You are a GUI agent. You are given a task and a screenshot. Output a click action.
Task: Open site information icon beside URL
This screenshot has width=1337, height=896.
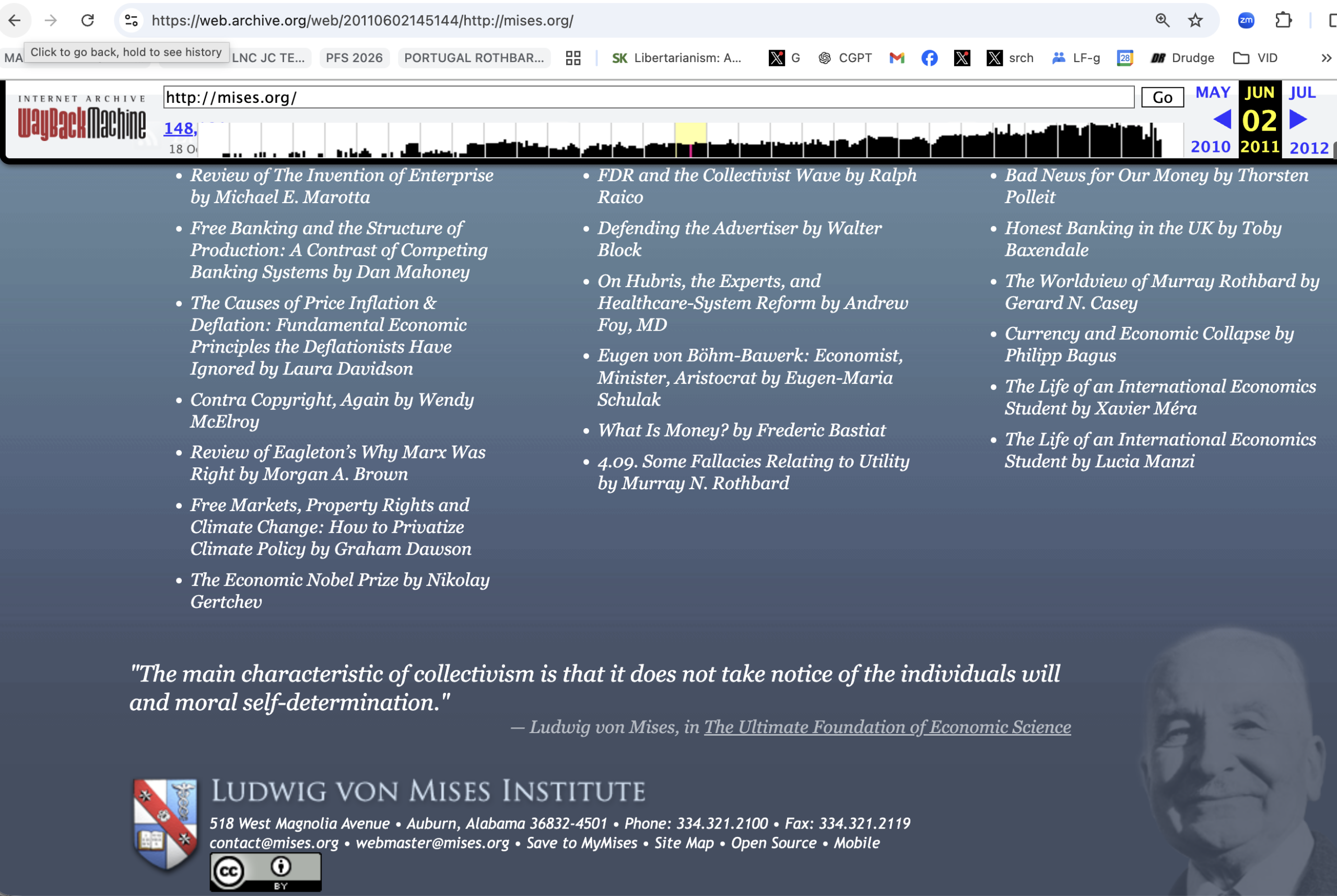[132, 20]
